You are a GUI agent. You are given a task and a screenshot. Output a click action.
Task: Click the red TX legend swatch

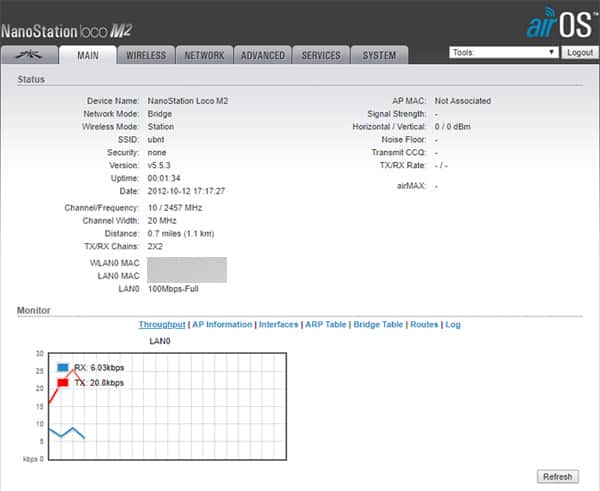(x=63, y=382)
